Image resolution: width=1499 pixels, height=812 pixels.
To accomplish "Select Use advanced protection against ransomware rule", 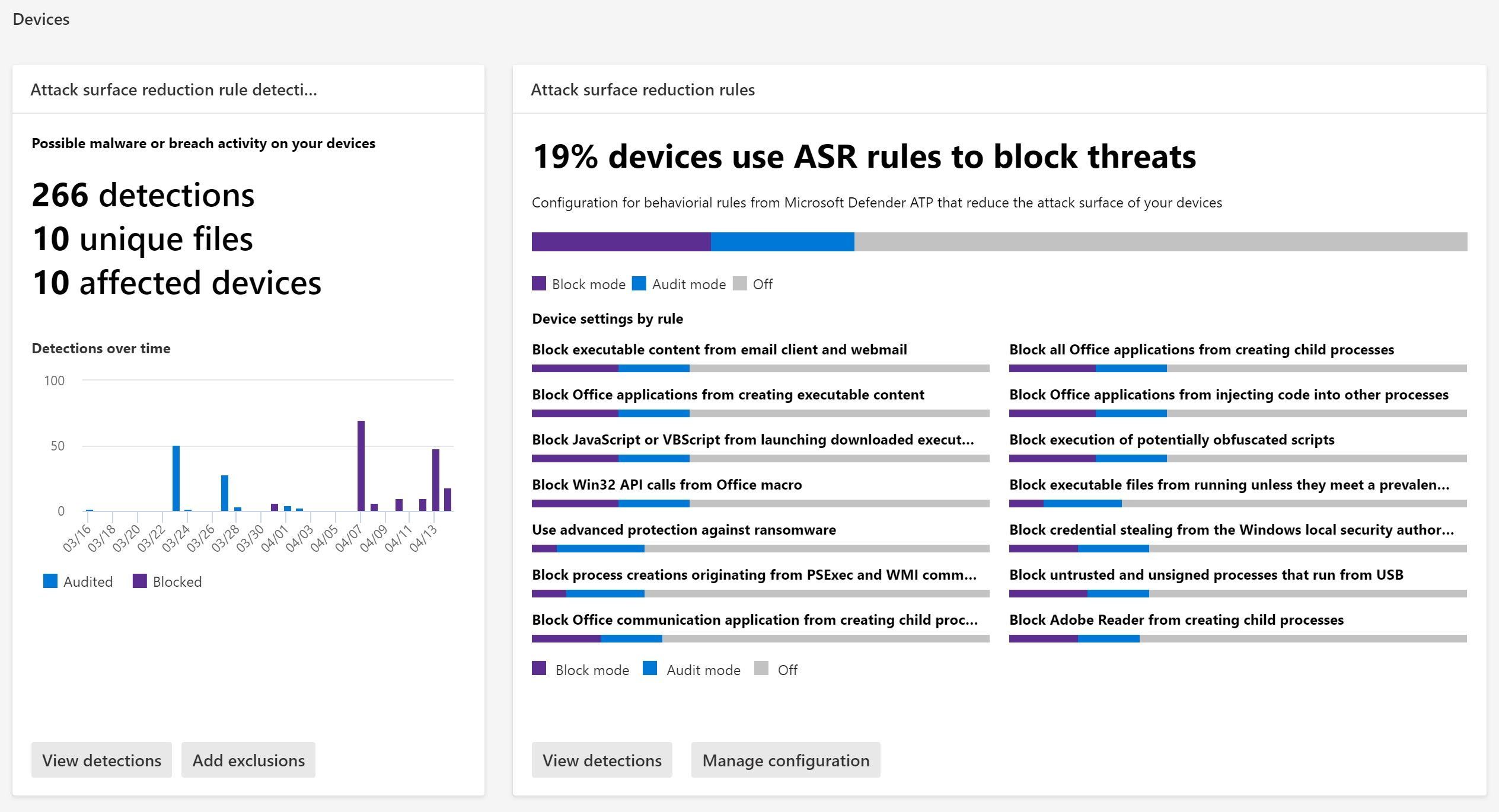I will (684, 530).
